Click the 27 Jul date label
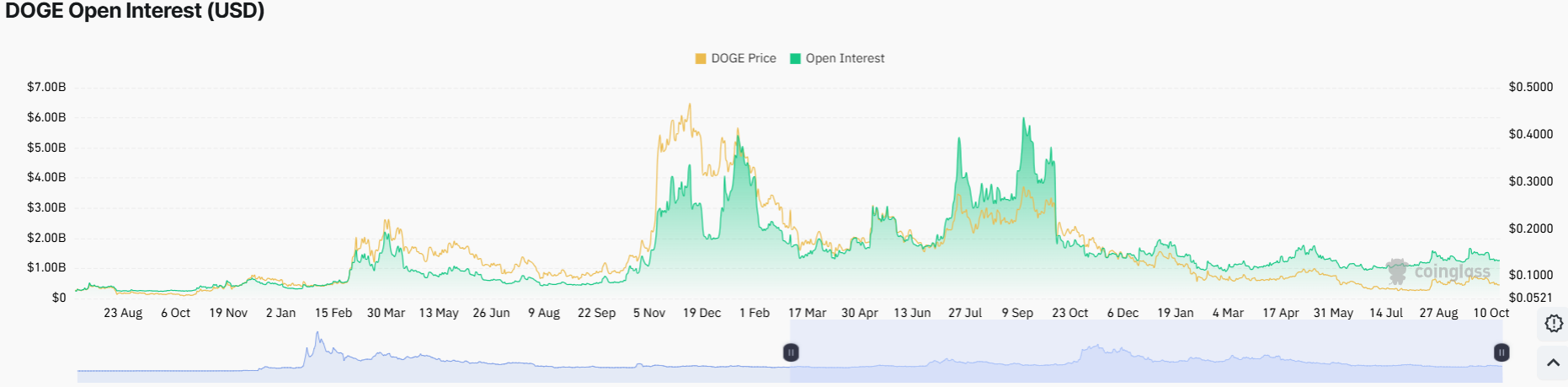Image resolution: width=1568 pixels, height=387 pixels. pos(965,313)
